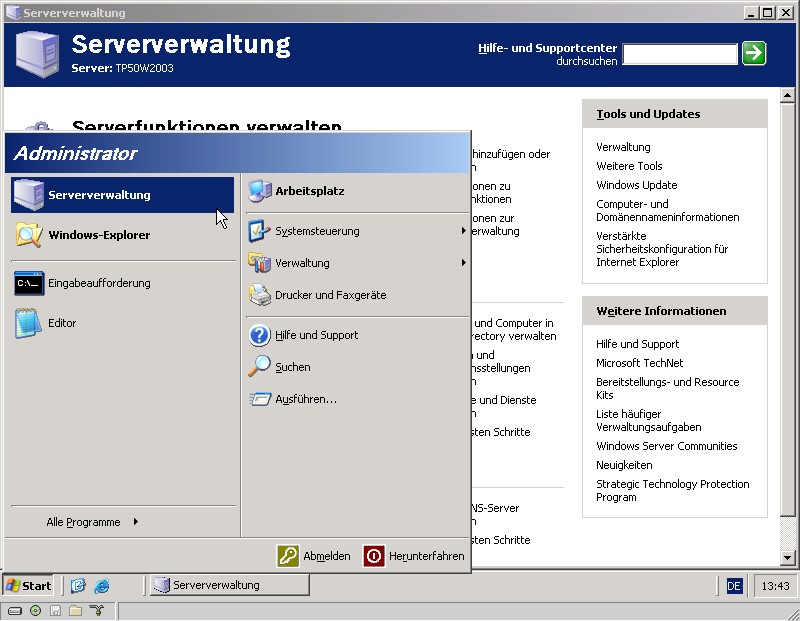Click the floppy disk status icon
This screenshot has width=800, height=621.
[x=55, y=610]
